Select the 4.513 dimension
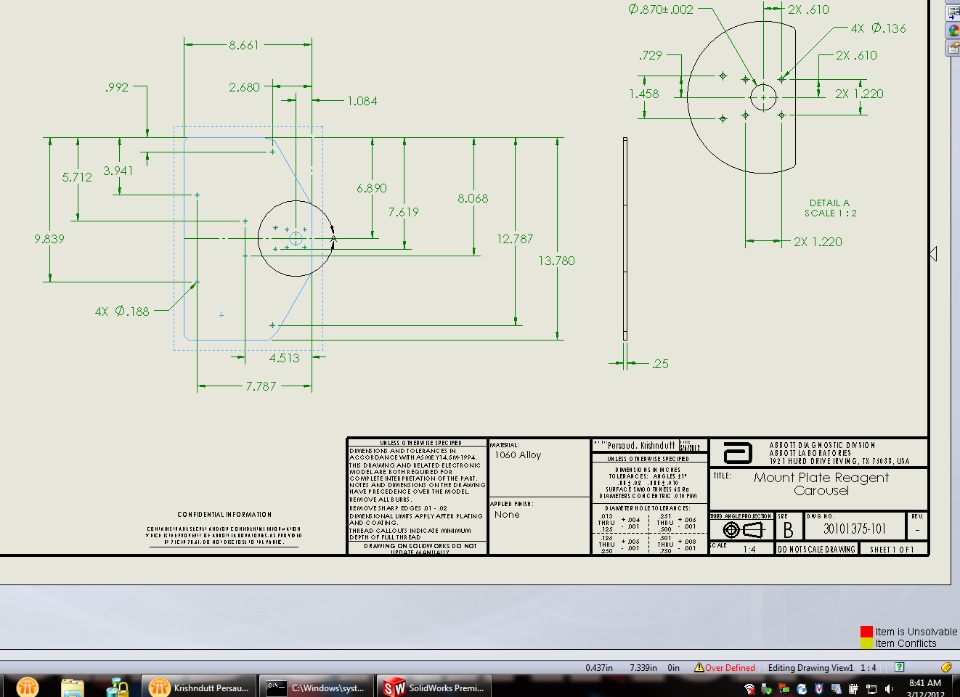The image size is (960, 697). pyautogui.click(x=284, y=358)
